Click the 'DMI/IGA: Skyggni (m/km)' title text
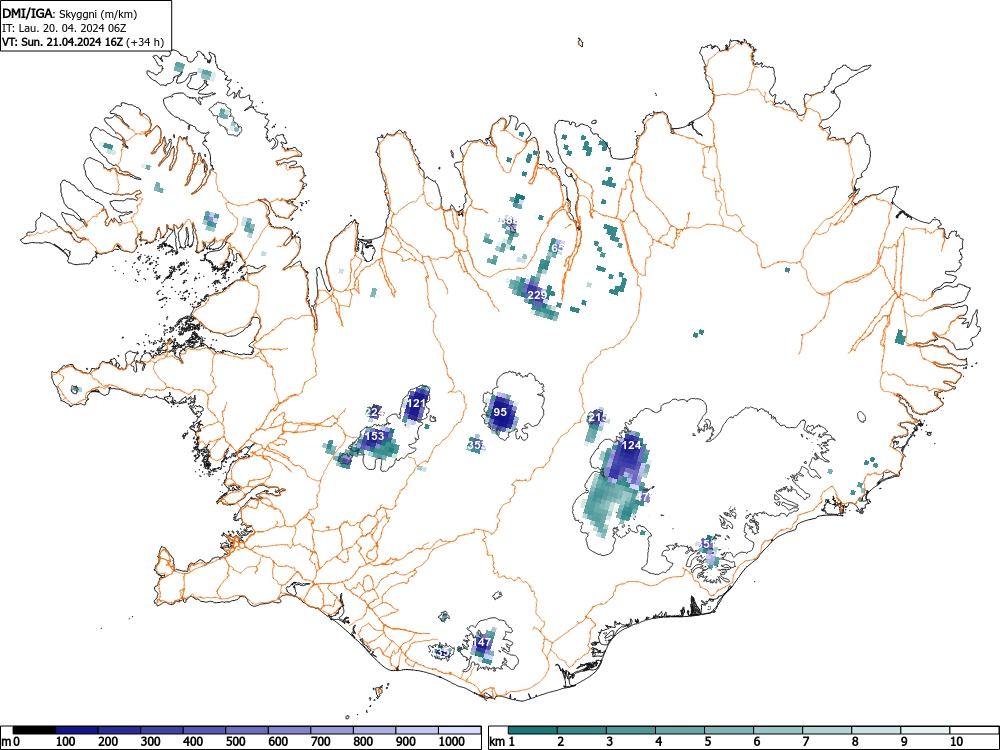The height and width of the screenshot is (750, 1000). [70, 14]
